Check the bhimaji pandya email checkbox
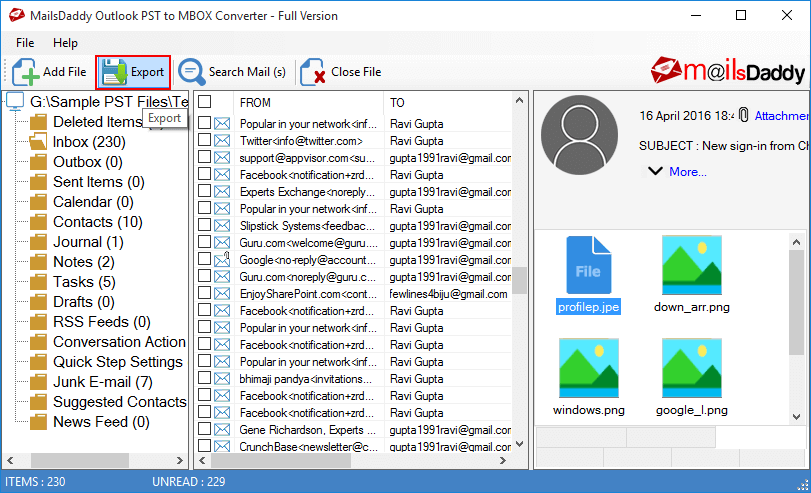Image resolution: width=811 pixels, height=493 pixels. click(204, 378)
